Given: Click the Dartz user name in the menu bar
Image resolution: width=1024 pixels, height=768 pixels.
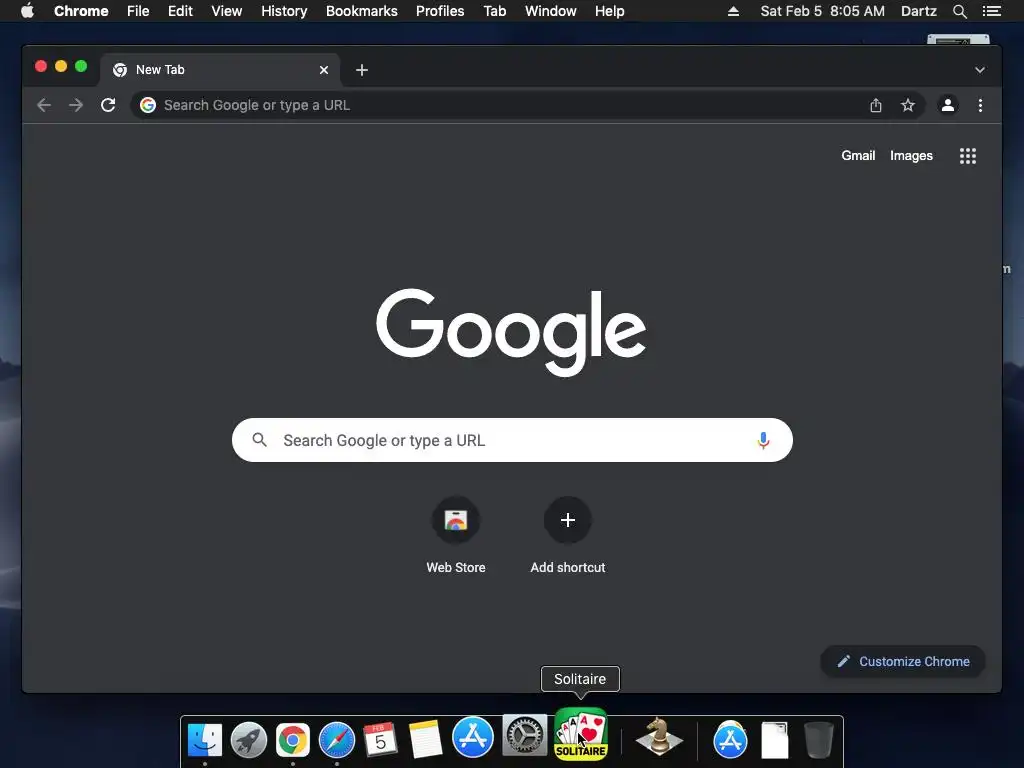Looking at the screenshot, I should [919, 11].
